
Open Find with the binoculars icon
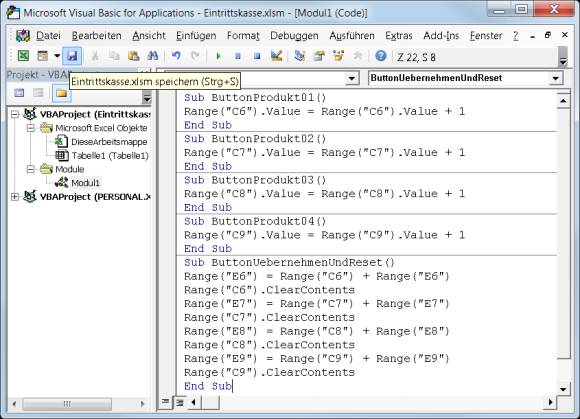tap(153, 56)
